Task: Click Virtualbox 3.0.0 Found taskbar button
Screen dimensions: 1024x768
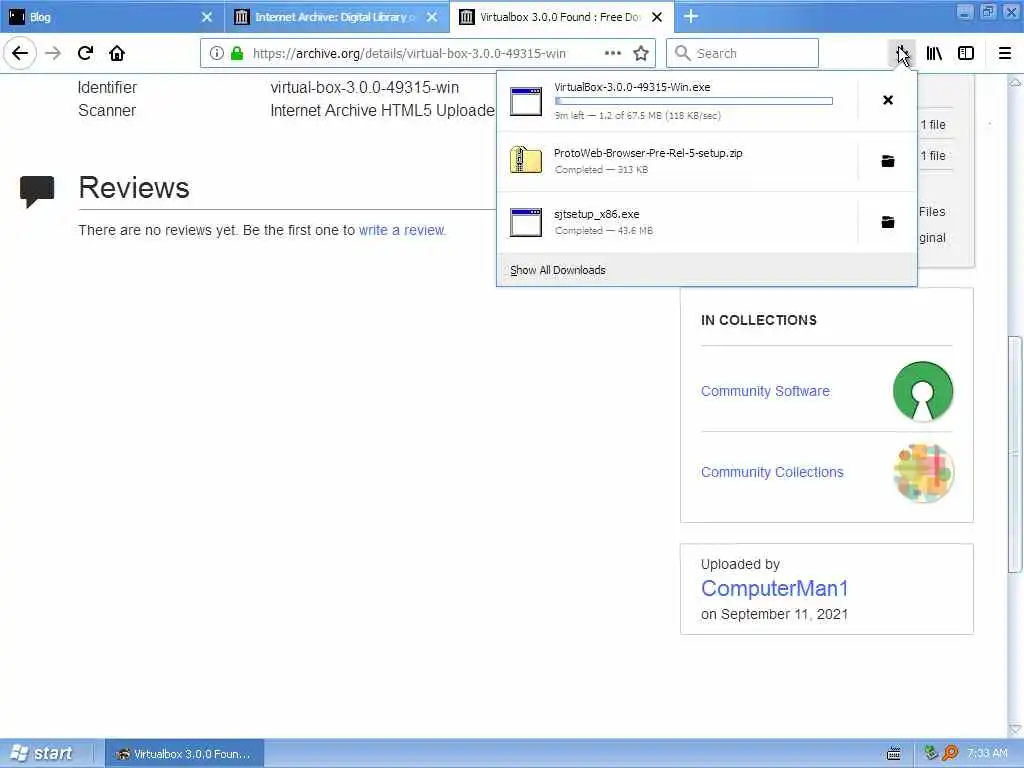Action: point(184,754)
